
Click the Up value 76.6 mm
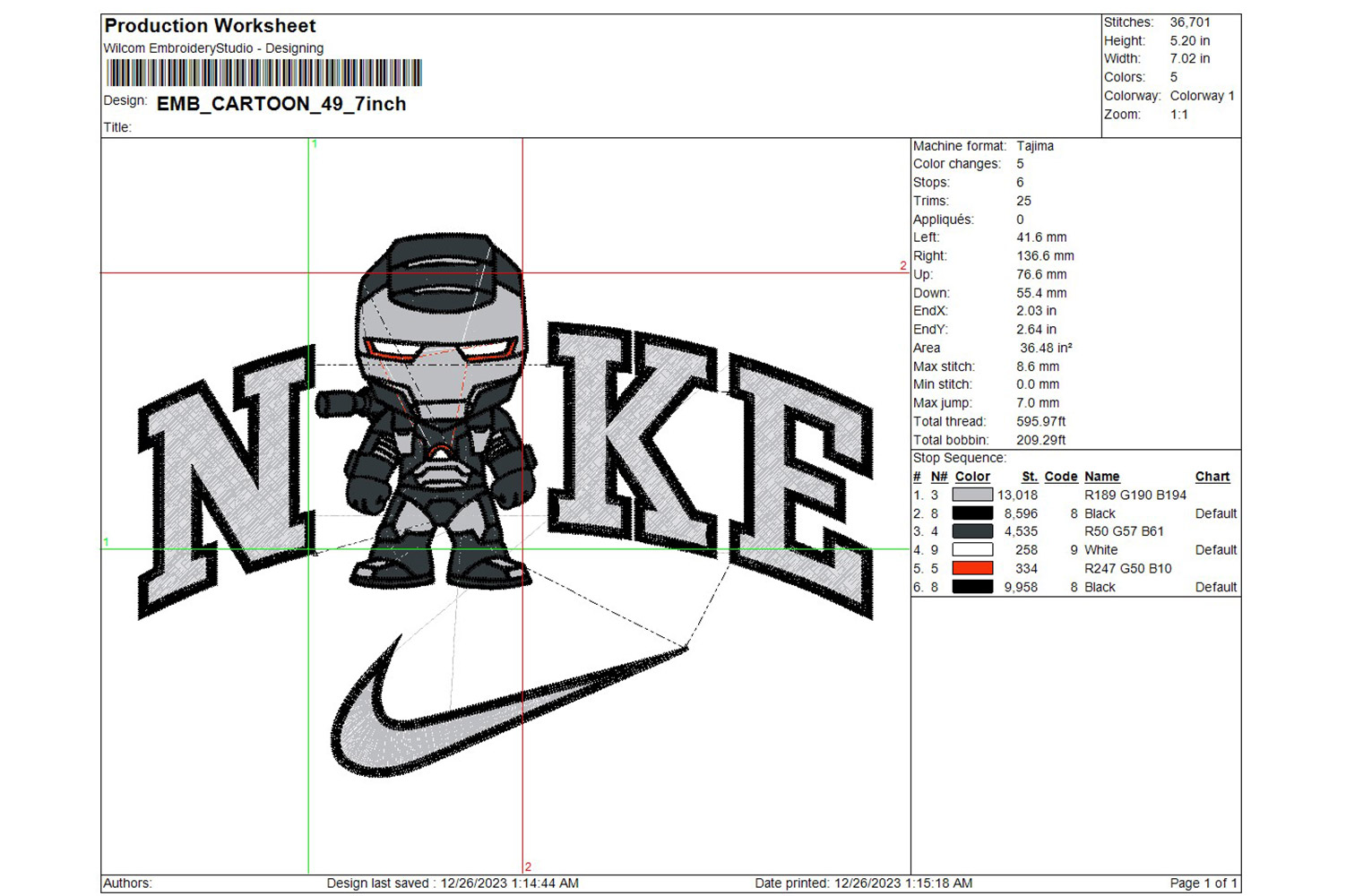coord(1041,274)
